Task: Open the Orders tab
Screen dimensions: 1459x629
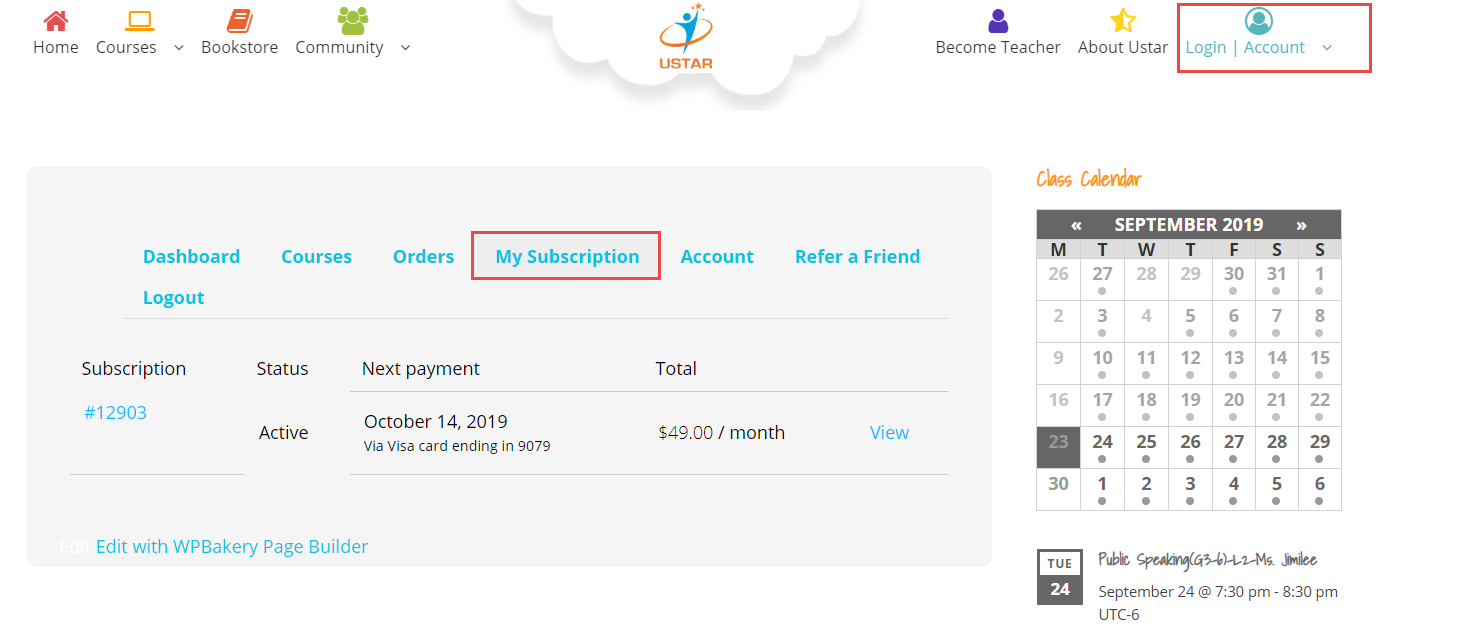Action: 423,256
